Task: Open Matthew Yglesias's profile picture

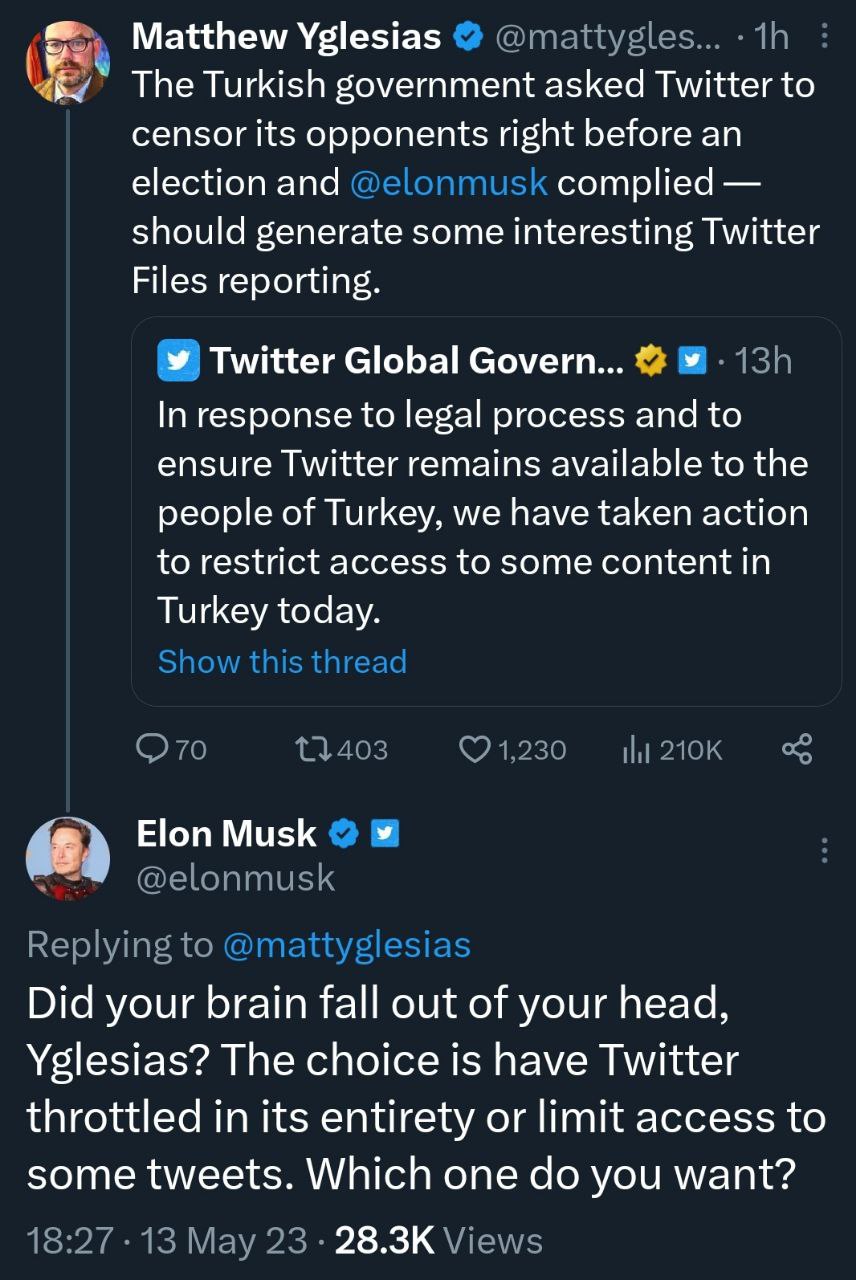Action: pos(67,63)
